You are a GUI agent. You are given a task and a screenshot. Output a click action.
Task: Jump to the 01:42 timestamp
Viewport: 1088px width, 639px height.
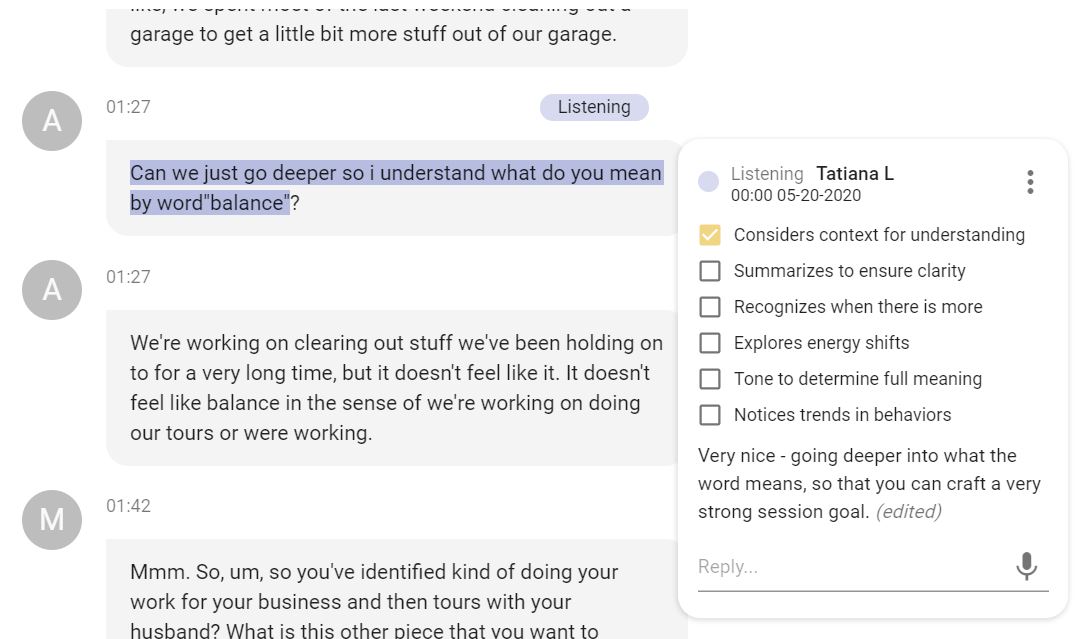[x=128, y=506]
